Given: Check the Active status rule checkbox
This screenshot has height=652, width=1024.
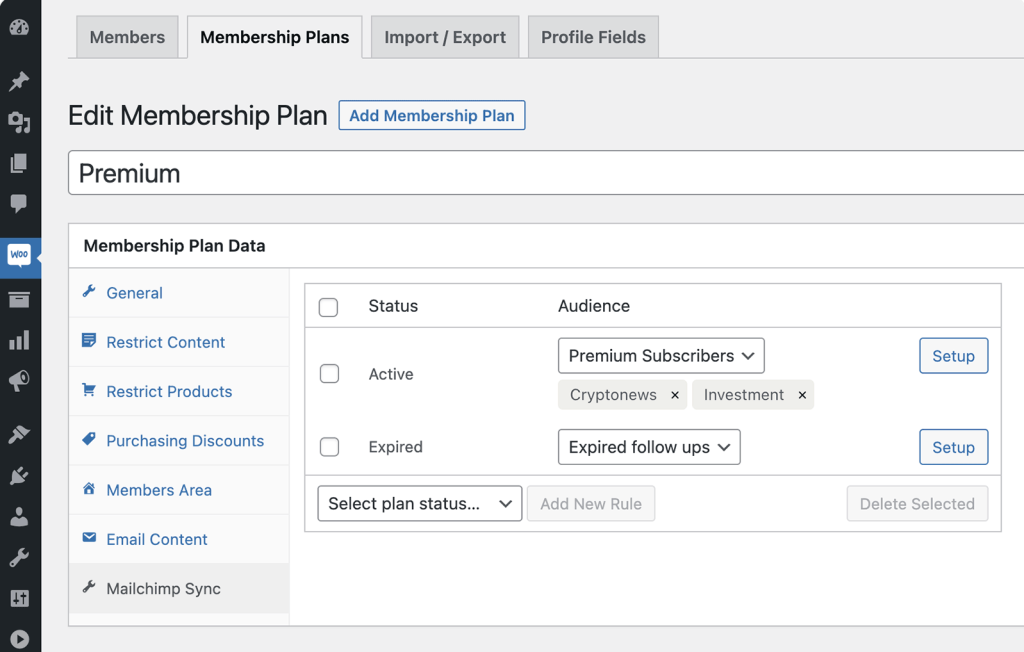Looking at the screenshot, I should tap(329, 374).
